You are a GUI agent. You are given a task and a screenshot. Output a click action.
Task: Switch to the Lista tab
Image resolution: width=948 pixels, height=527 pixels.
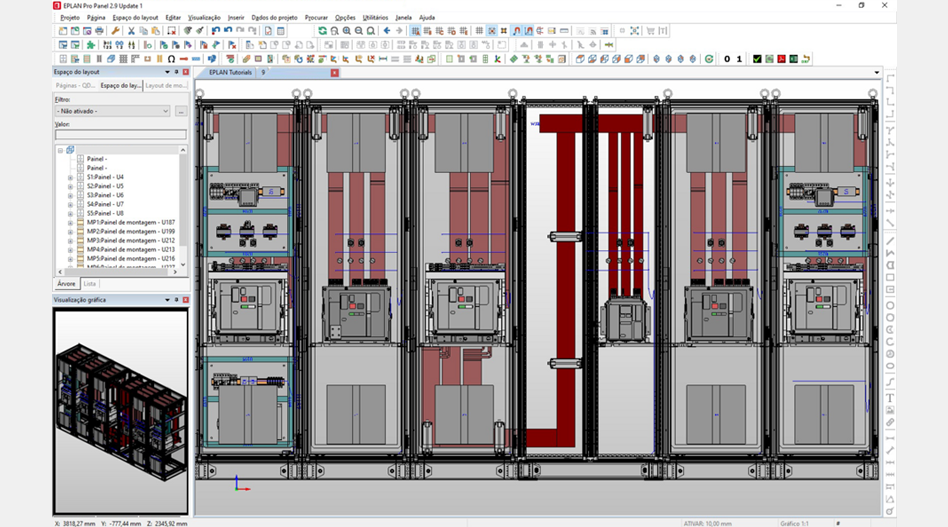point(90,284)
